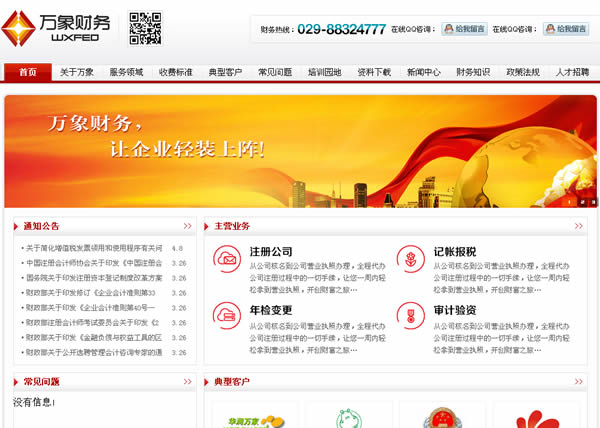Expand more 通知公告 with the arrow
Image resolution: width=600 pixels, height=428 pixels.
point(187,226)
